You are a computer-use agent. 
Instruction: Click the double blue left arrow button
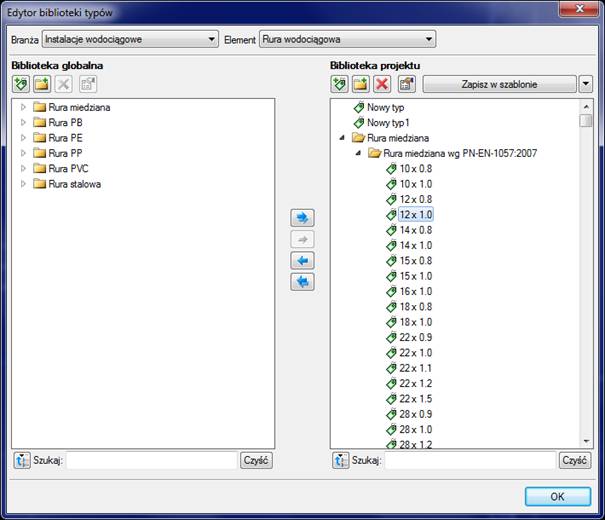(302, 282)
